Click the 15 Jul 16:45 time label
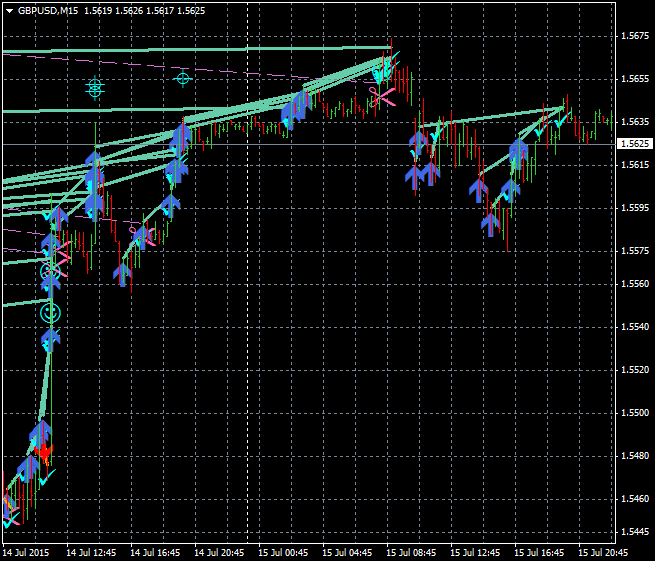This screenshot has width=655, height=561. tap(539, 553)
